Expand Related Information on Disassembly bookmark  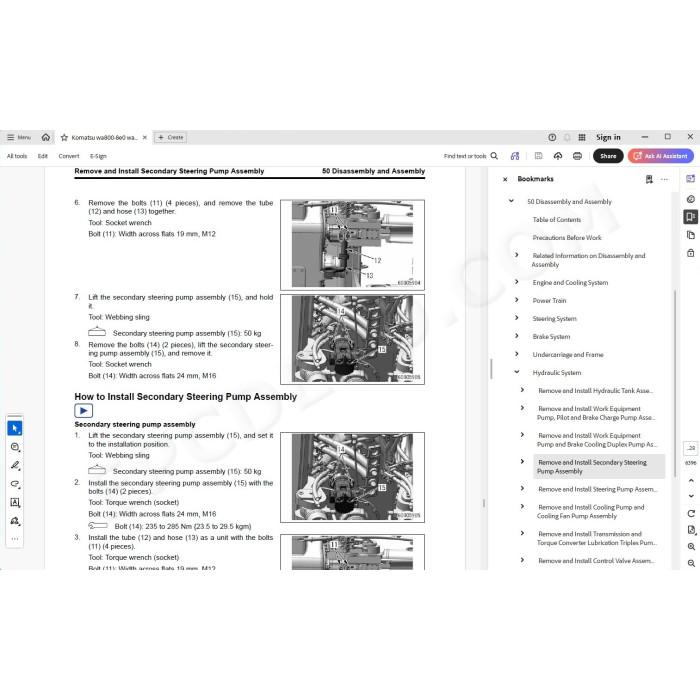click(x=517, y=255)
